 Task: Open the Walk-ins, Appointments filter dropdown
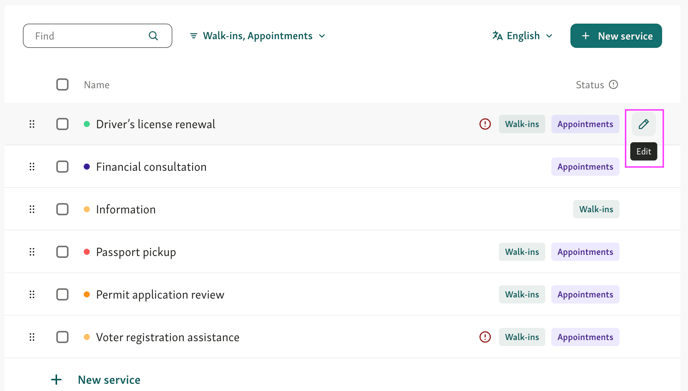258,36
